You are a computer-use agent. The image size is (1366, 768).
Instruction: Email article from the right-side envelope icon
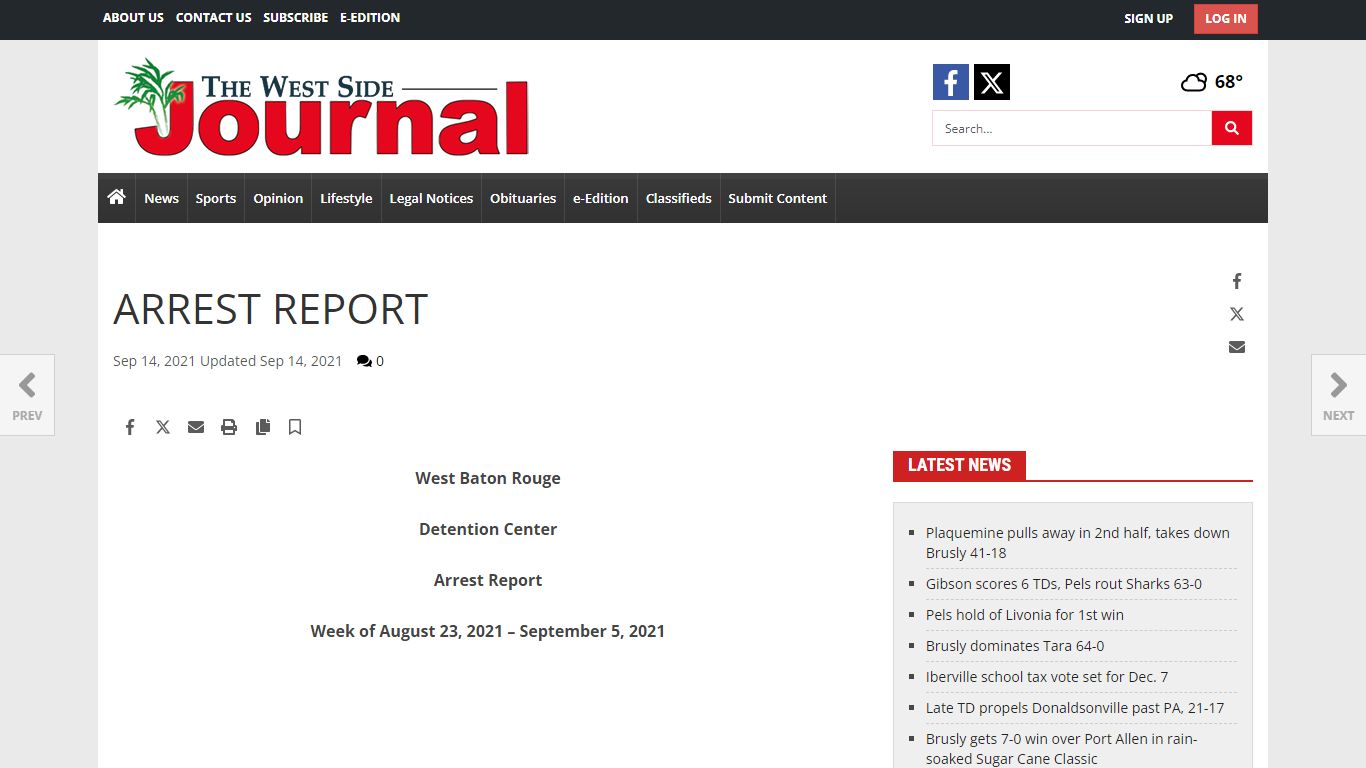click(1237, 347)
